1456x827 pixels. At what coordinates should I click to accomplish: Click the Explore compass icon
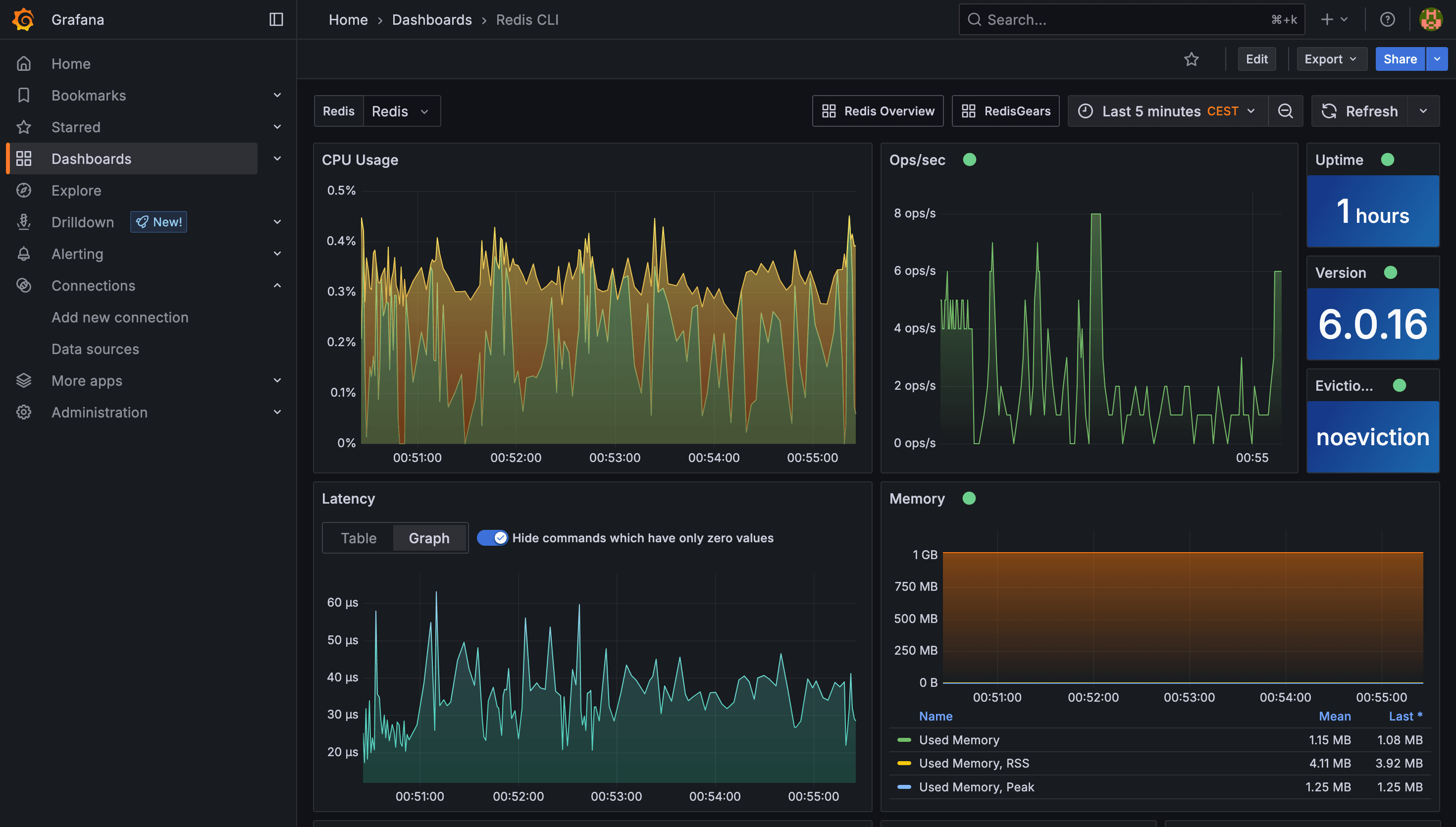23,190
